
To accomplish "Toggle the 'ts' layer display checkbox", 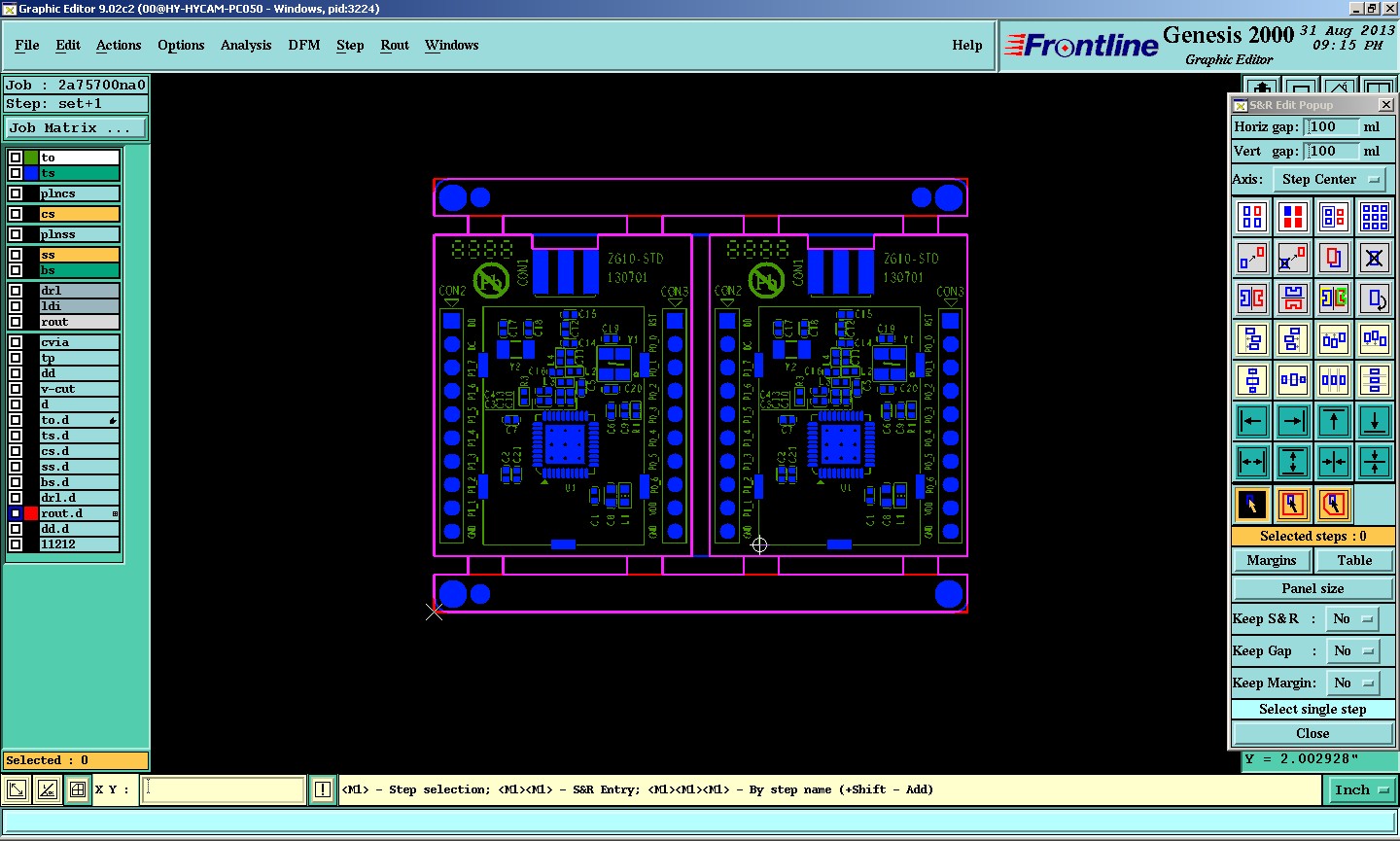I will 16,173.
